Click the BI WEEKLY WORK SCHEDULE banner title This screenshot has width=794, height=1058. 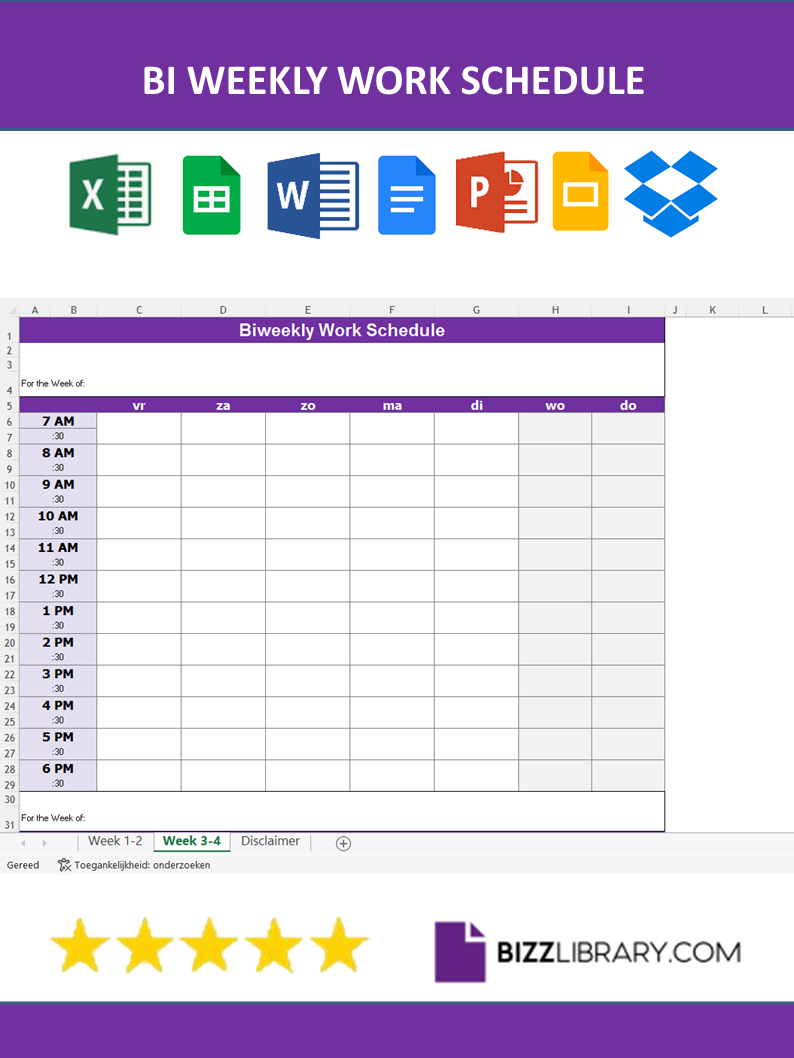[x=393, y=80]
